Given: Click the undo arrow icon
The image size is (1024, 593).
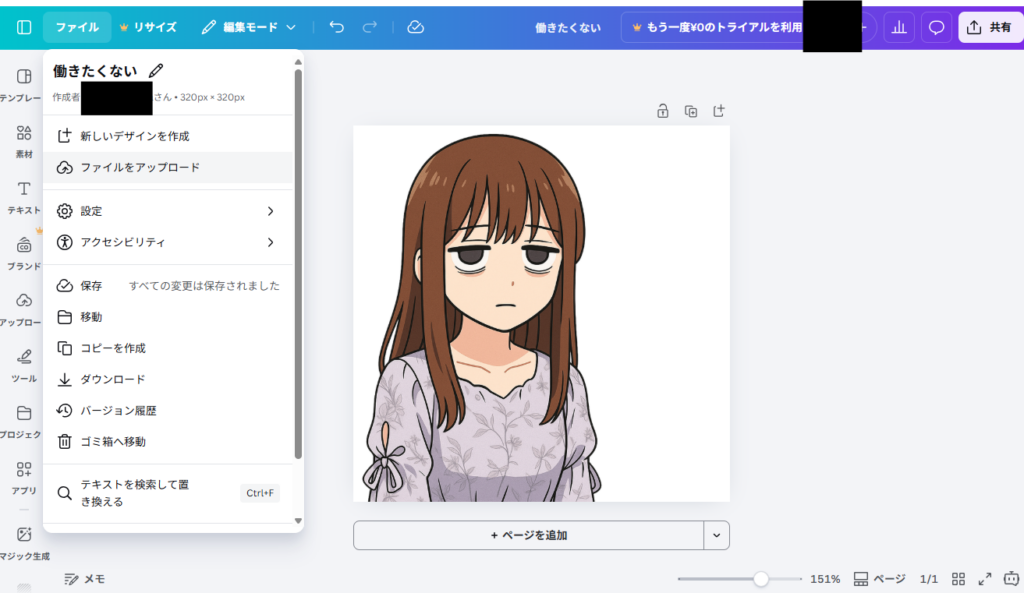Looking at the screenshot, I should pyautogui.click(x=337, y=27).
